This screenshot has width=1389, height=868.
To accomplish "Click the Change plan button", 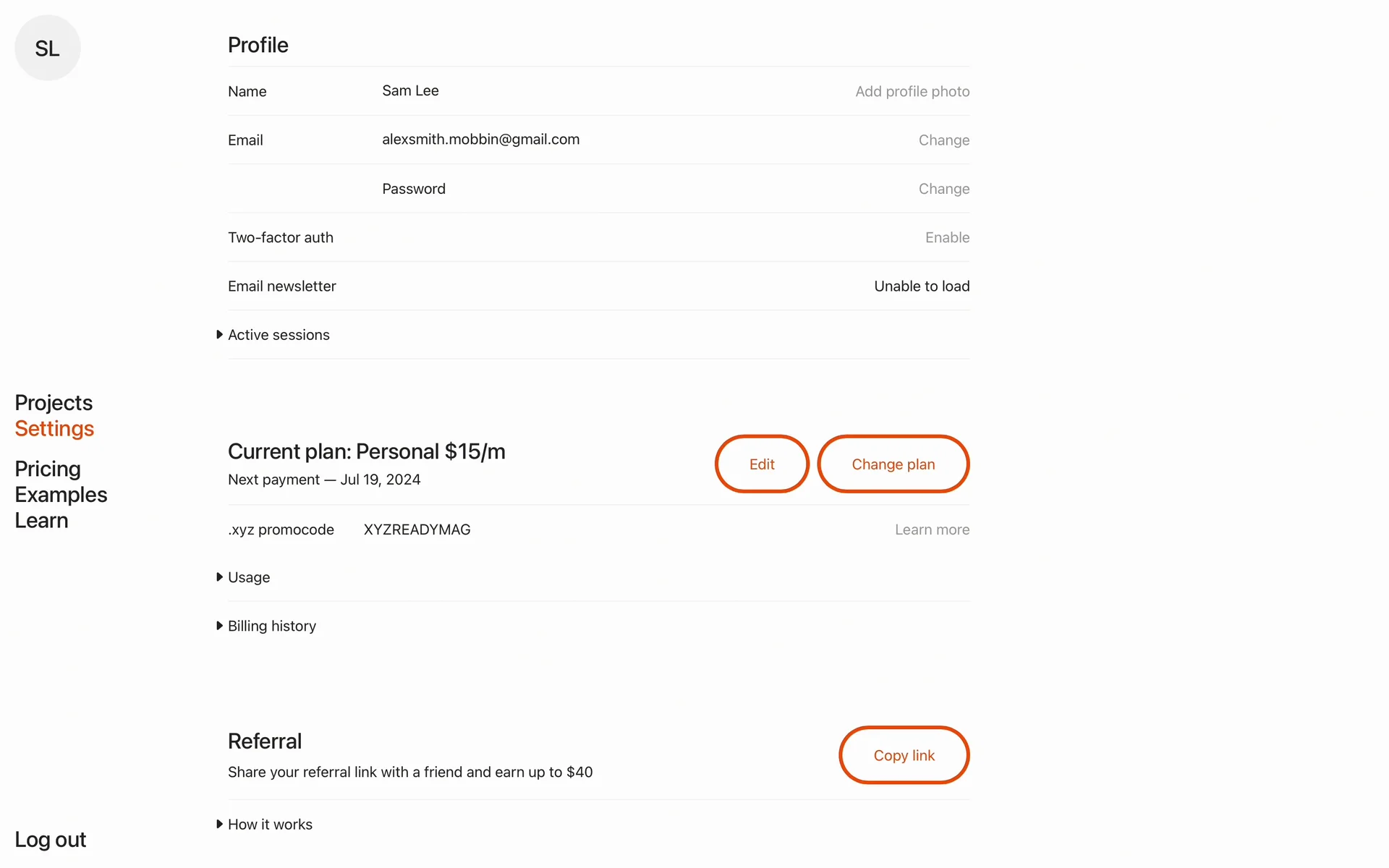I will coord(893,464).
